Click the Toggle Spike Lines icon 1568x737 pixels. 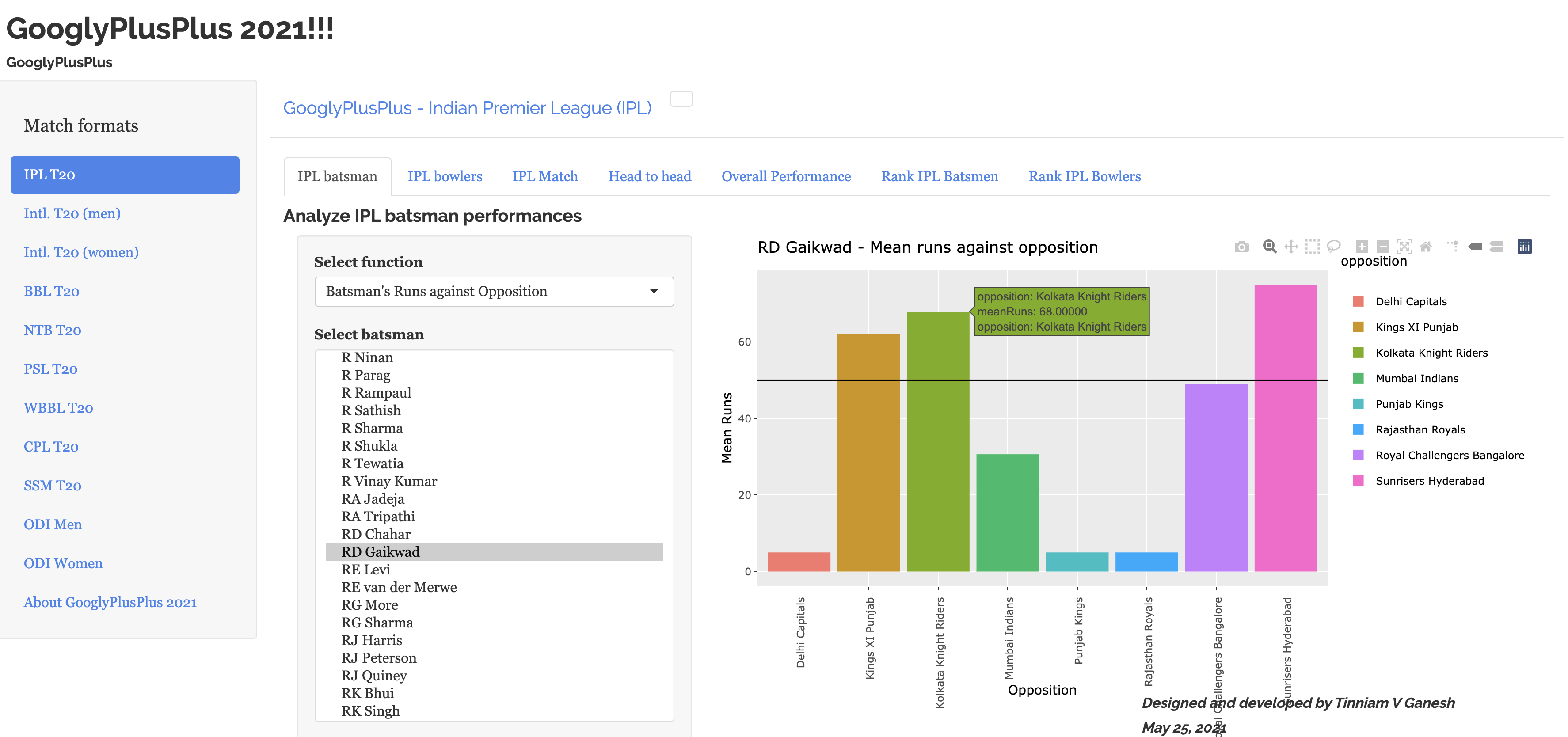click(1453, 247)
